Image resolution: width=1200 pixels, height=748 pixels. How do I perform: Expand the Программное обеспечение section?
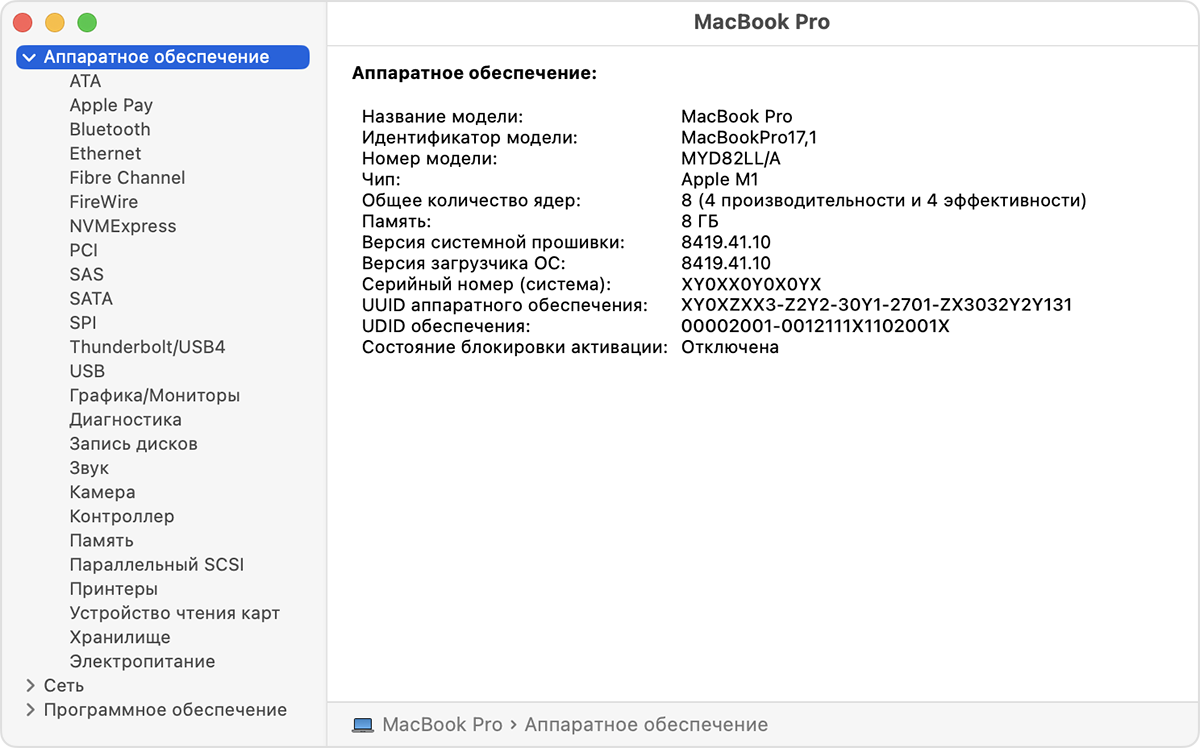pyautogui.click(x=30, y=710)
